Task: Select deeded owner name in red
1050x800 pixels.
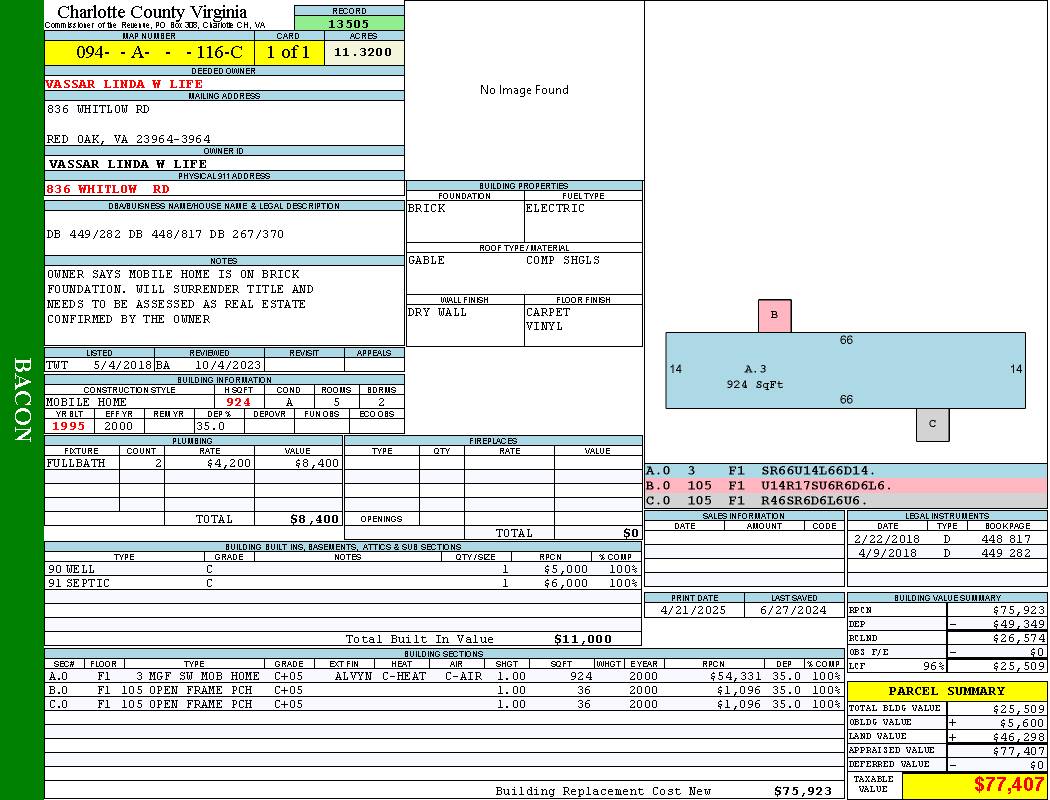Action: 124,84
